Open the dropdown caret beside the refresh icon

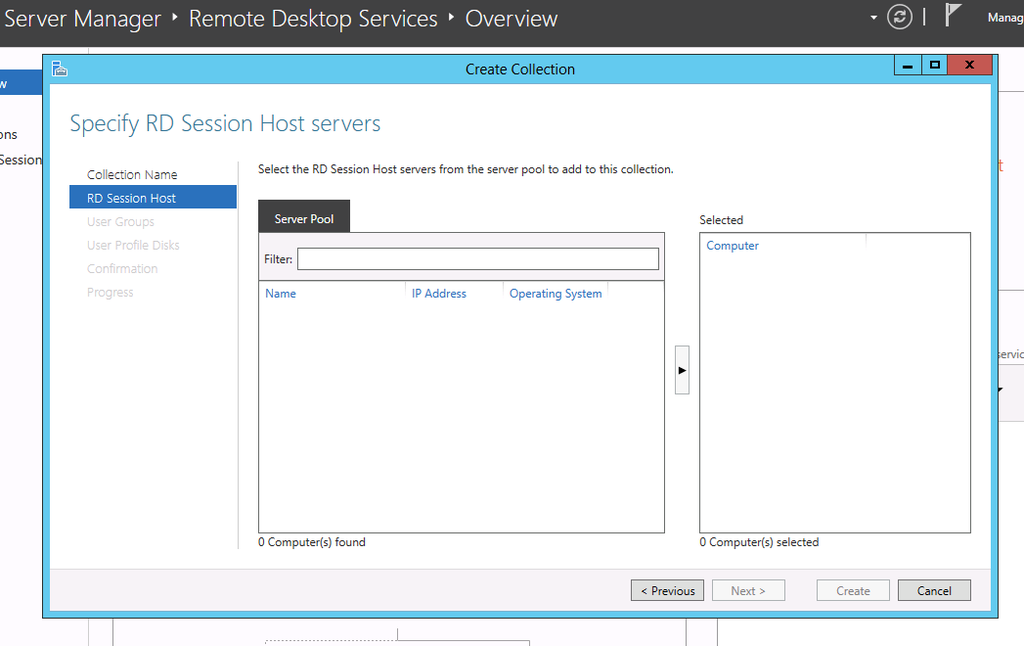point(872,17)
